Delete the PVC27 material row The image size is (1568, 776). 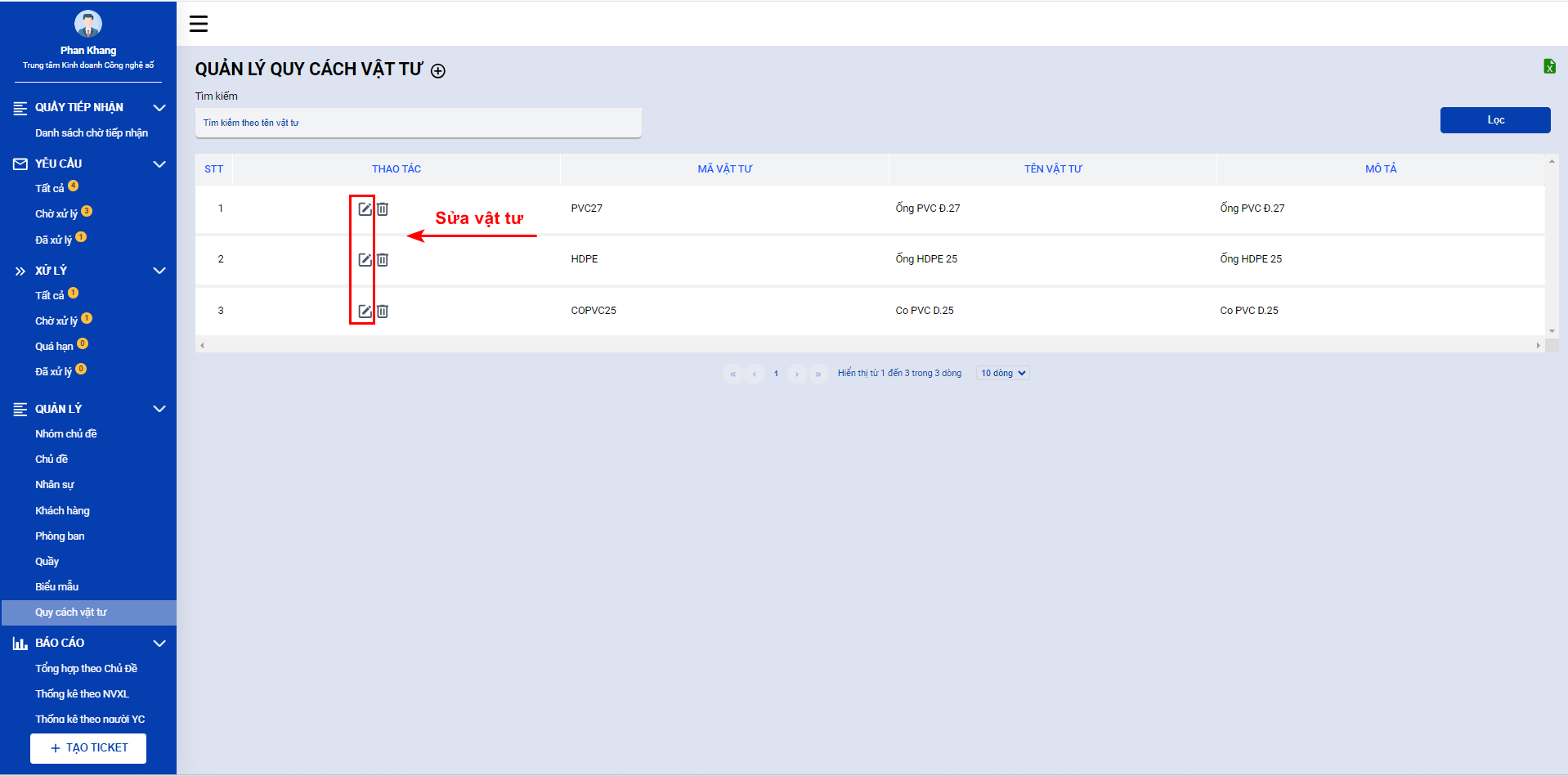click(383, 209)
